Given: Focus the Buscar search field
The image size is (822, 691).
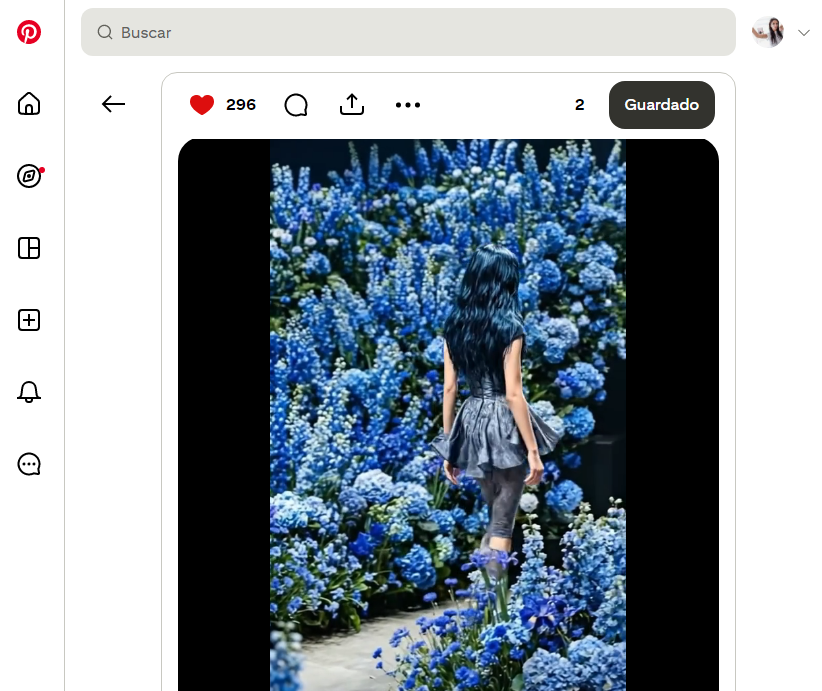Looking at the screenshot, I should [408, 32].
